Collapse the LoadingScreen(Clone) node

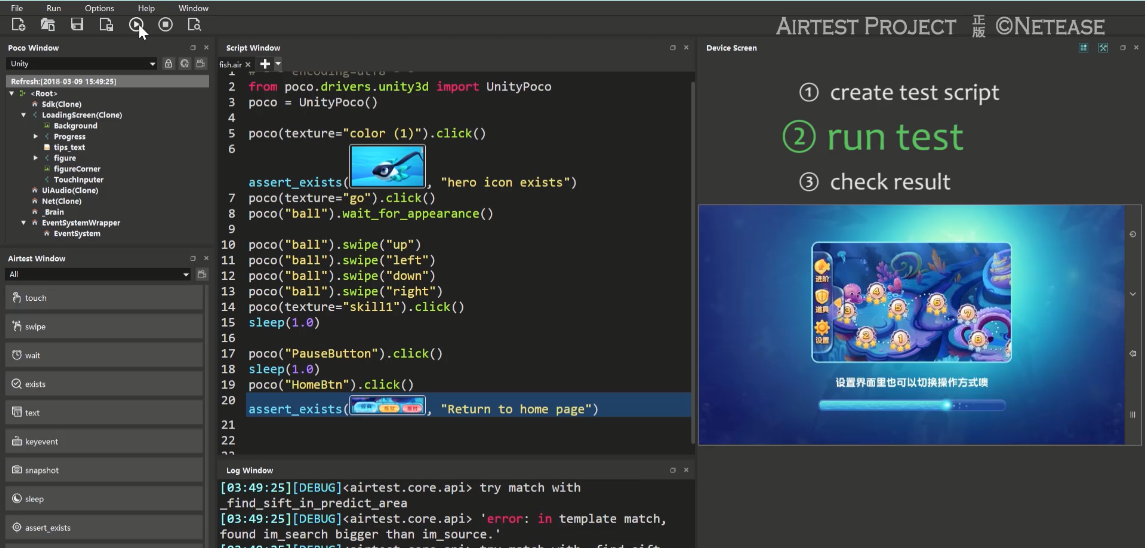(x=23, y=115)
